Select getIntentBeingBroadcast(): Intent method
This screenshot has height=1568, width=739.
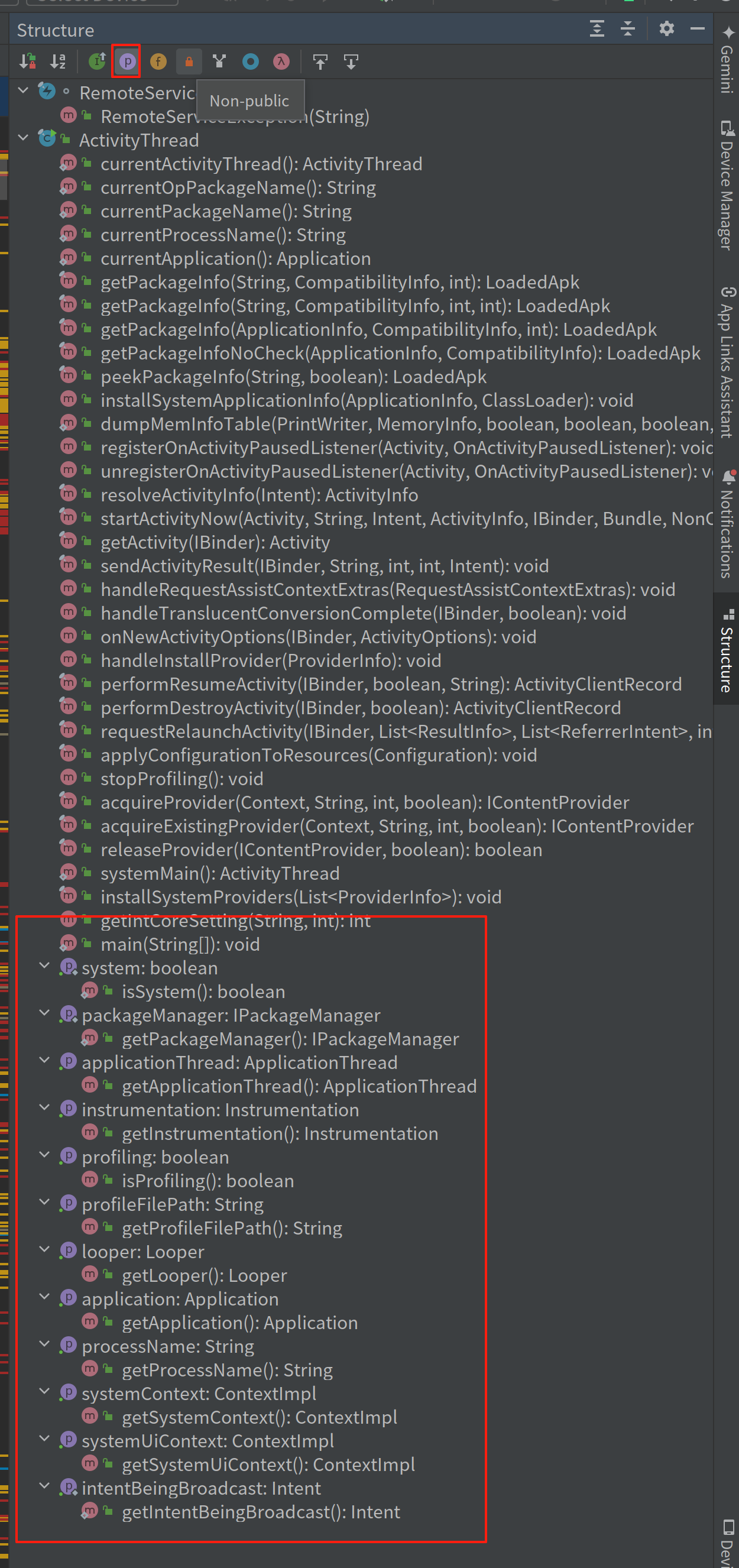(x=261, y=1512)
